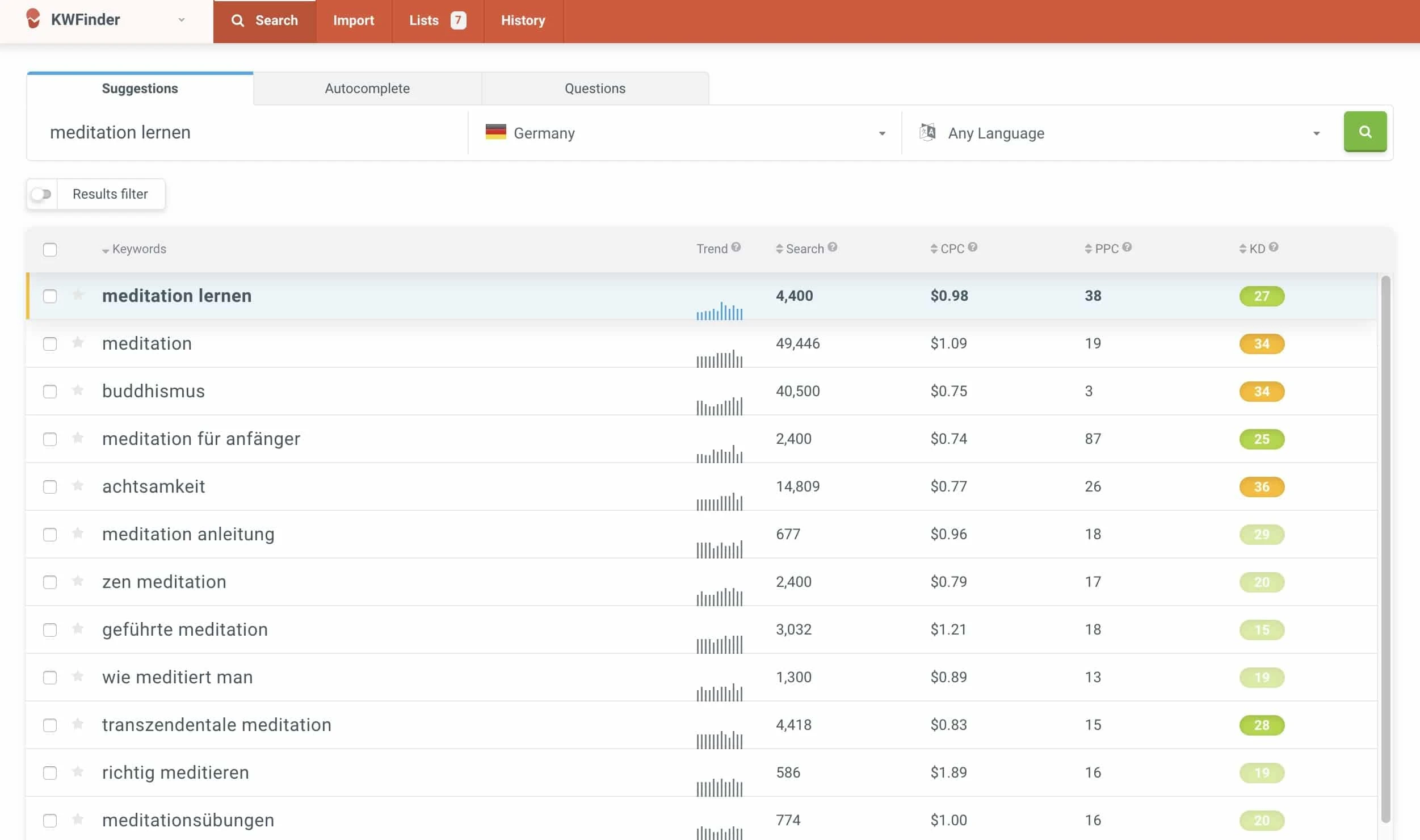Viewport: 1420px width, 840px height.
Task: Click the KD column help icon
Action: click(1274, 247)
